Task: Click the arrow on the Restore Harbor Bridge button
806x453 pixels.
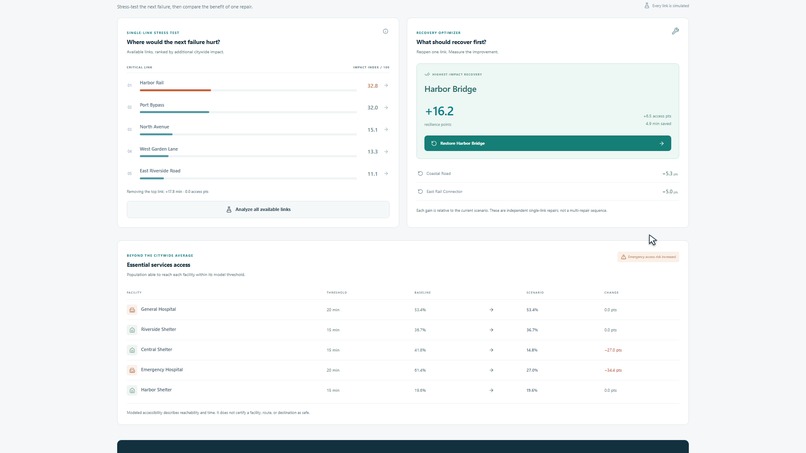Action: 662,143
